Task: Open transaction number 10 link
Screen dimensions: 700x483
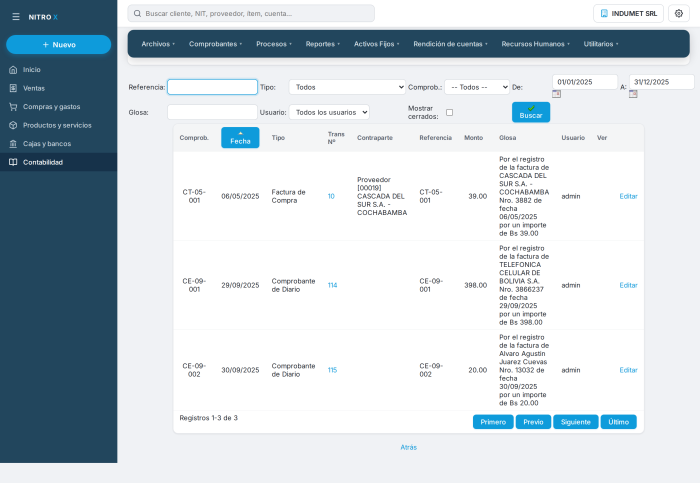Action: [x=331, y=196]
